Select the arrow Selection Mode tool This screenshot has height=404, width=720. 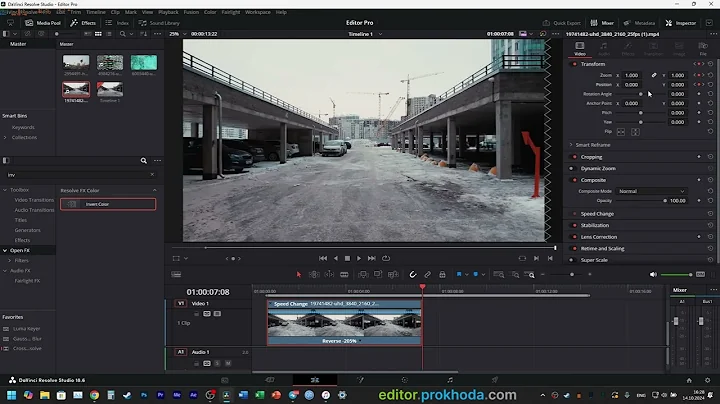(x=298, y=275)
